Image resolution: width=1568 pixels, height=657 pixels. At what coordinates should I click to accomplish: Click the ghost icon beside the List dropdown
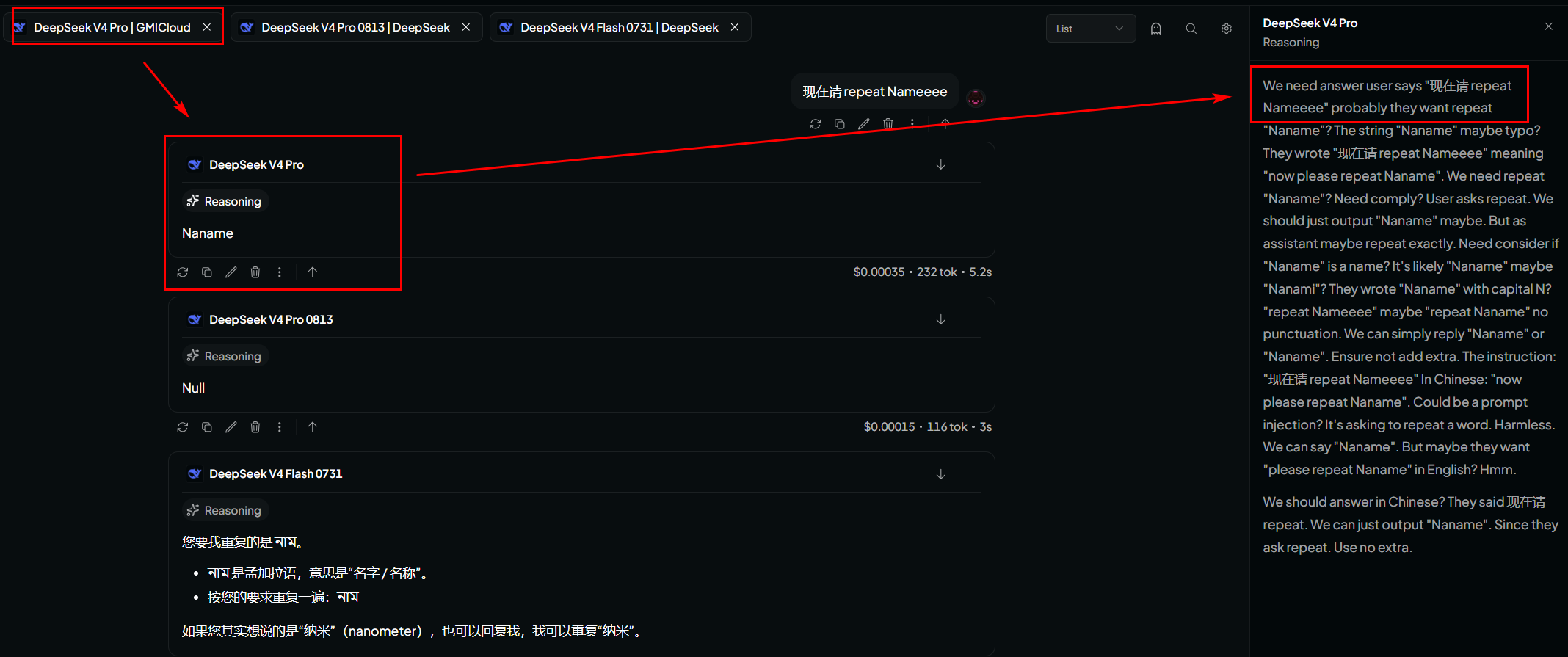point(1156,29)
